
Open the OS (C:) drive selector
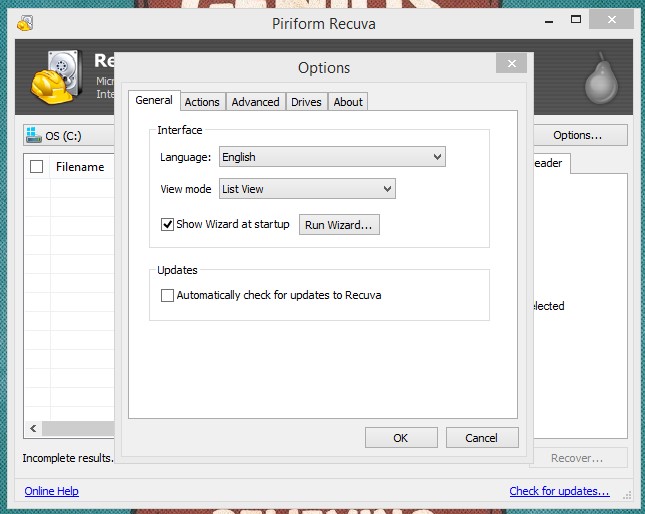(x=69, y=135)
